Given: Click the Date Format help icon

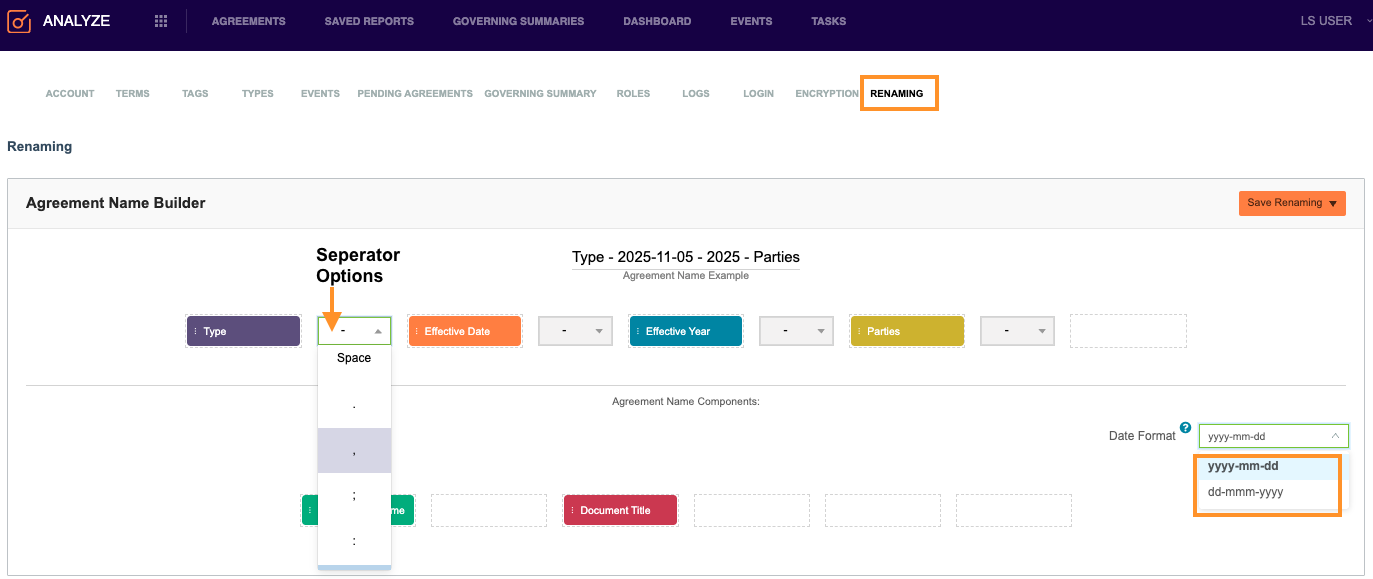Looking at the screenshot, I should point(1185,428).
